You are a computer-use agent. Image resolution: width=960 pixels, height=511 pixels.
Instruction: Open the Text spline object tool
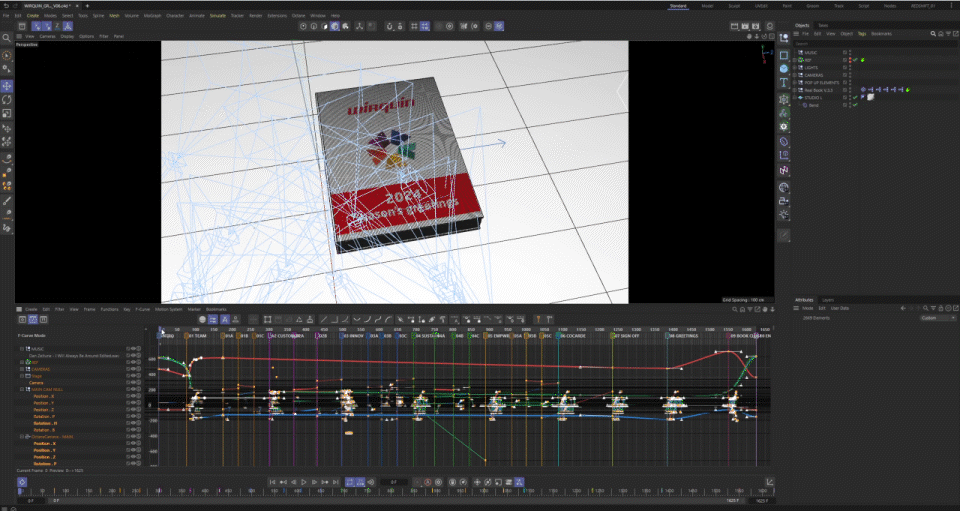784,83
